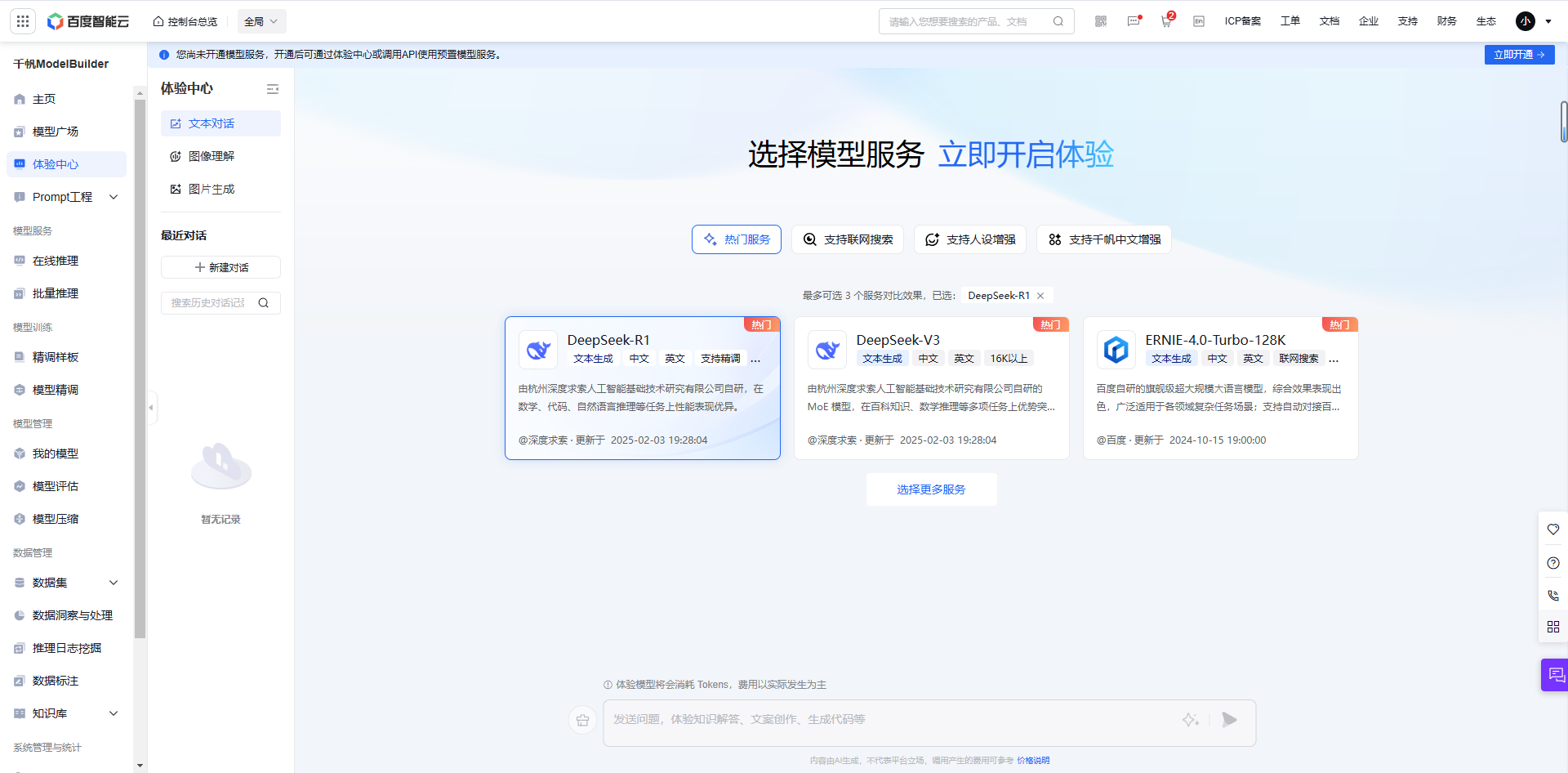The height and width of the screenshot is (773, 1568).
Task: Deselect the DeepSeek-R1 model card
Action: [643, 388]
